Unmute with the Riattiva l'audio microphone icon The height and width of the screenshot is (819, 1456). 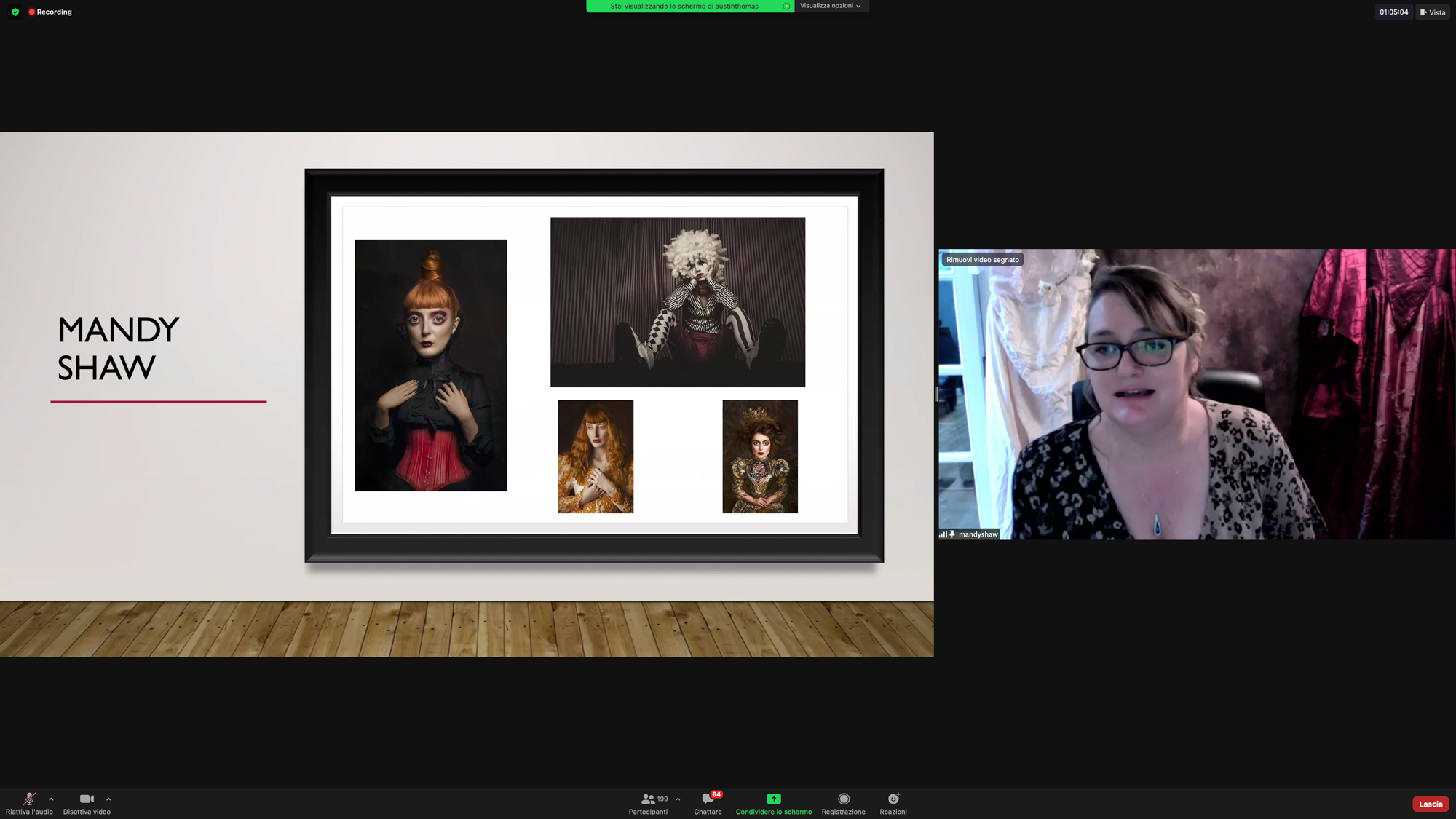tap(29, 799)
